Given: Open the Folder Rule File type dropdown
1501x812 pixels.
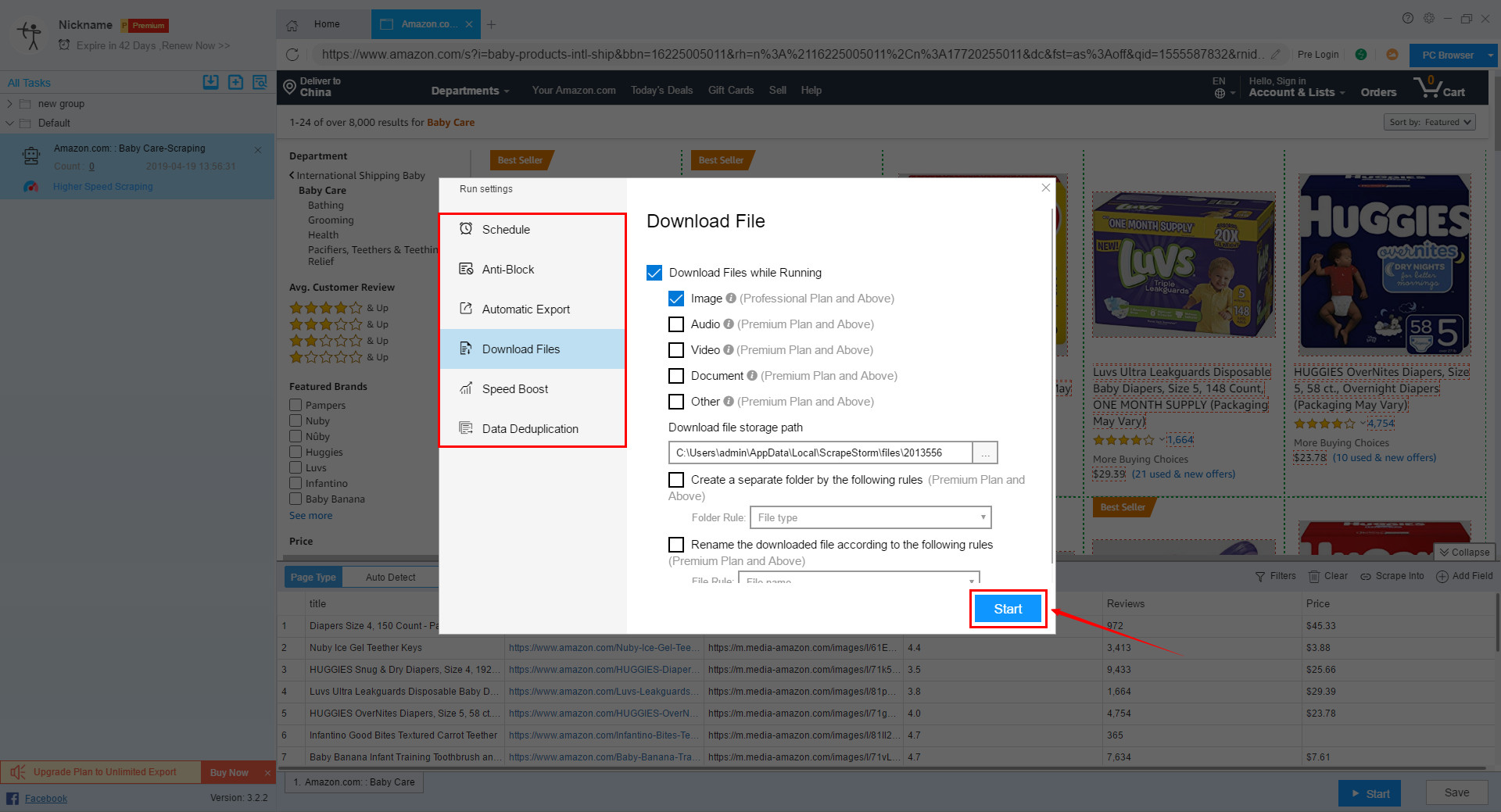Looking at the screenshot, I should pos(870,517).
